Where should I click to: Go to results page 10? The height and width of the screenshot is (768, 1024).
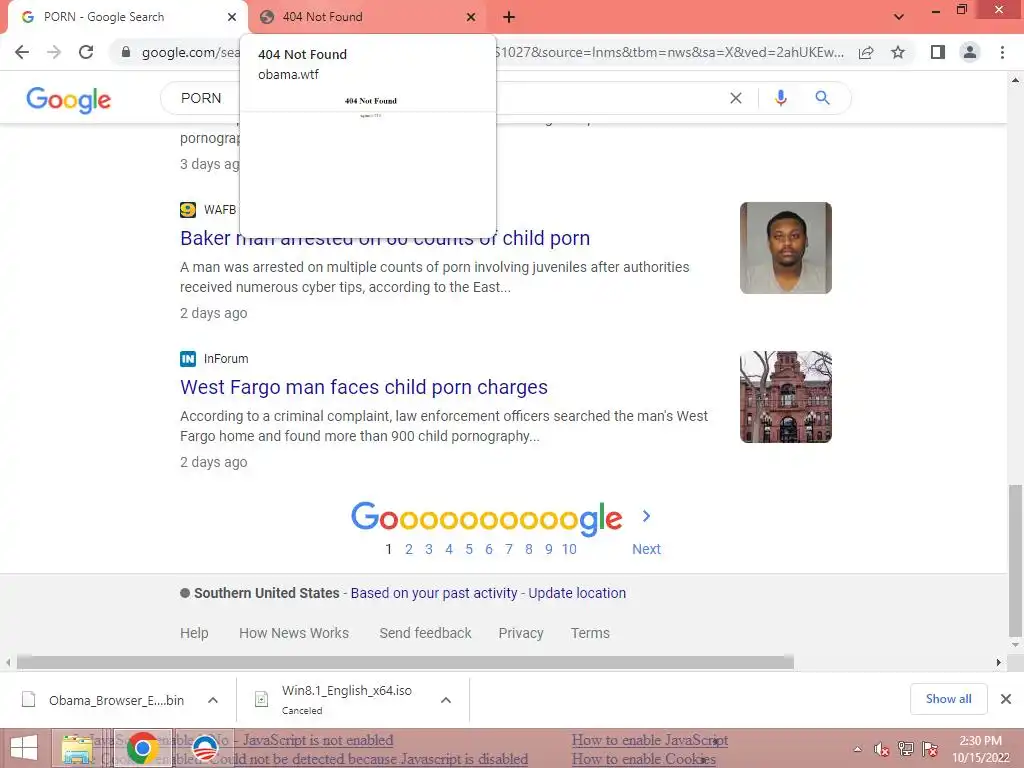569,549
